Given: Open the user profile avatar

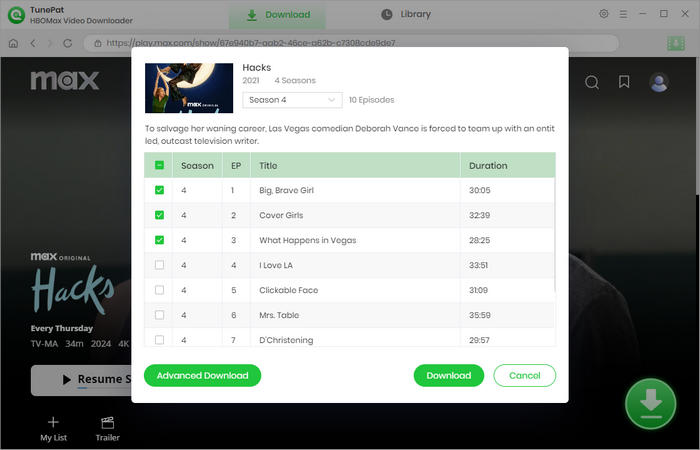Looking at the screenshot, I should point(659,82).
